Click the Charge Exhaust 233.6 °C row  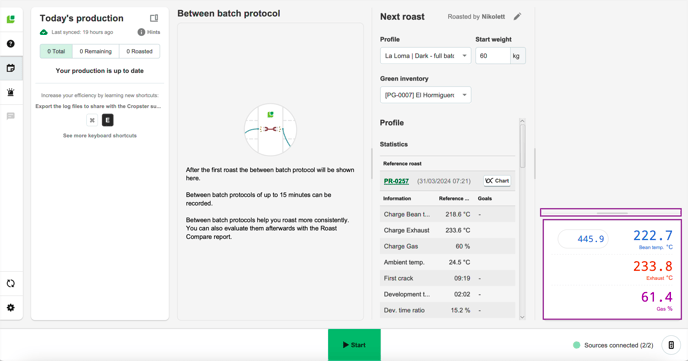448,230
